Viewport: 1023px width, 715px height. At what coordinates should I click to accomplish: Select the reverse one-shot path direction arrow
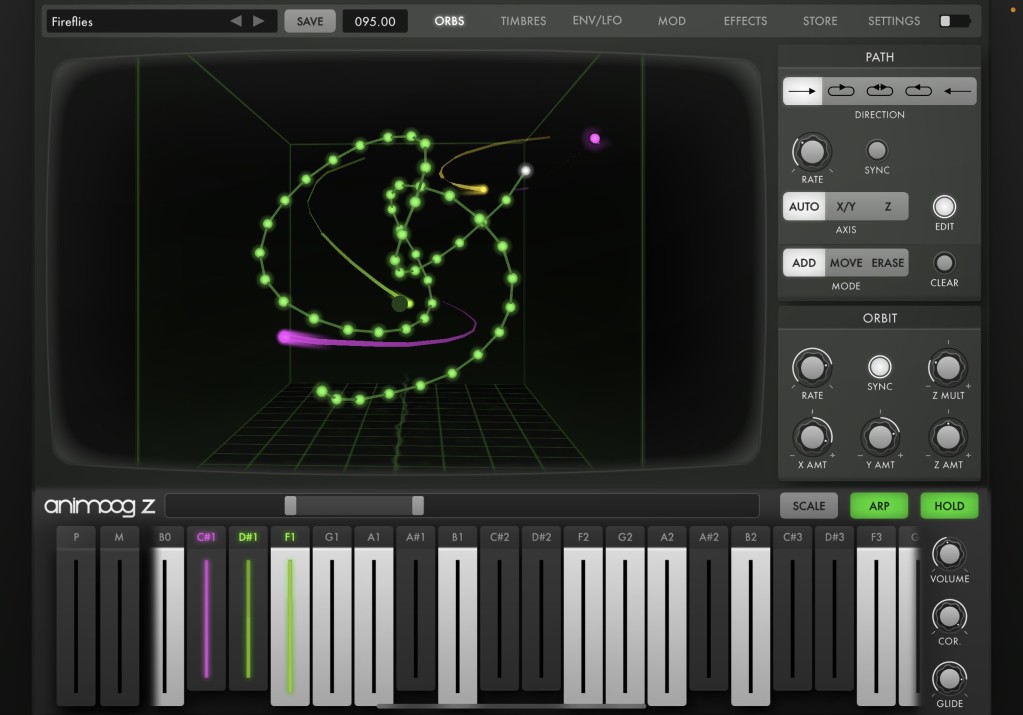tap(956, 91)
